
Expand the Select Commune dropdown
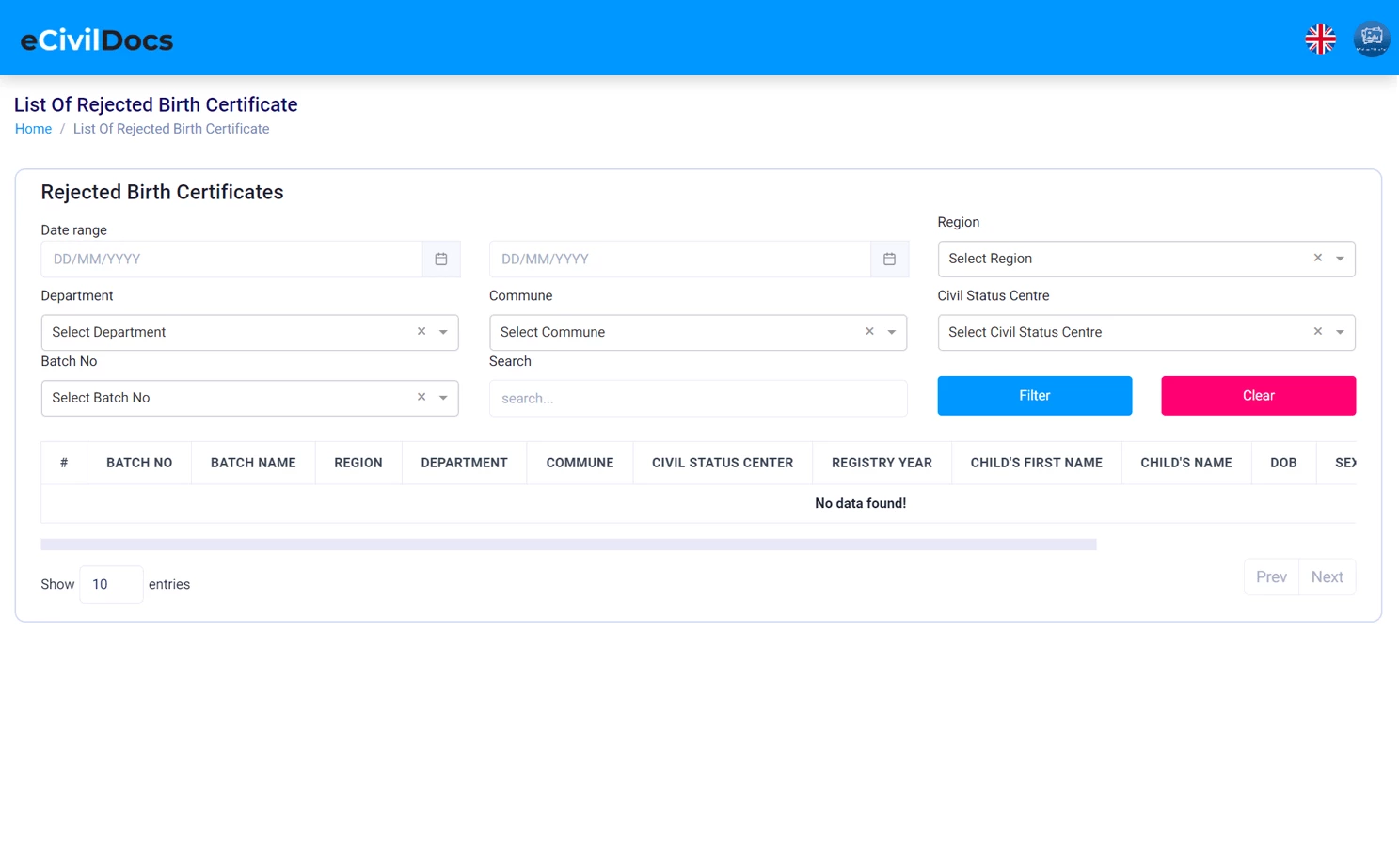tap(891, 332)
